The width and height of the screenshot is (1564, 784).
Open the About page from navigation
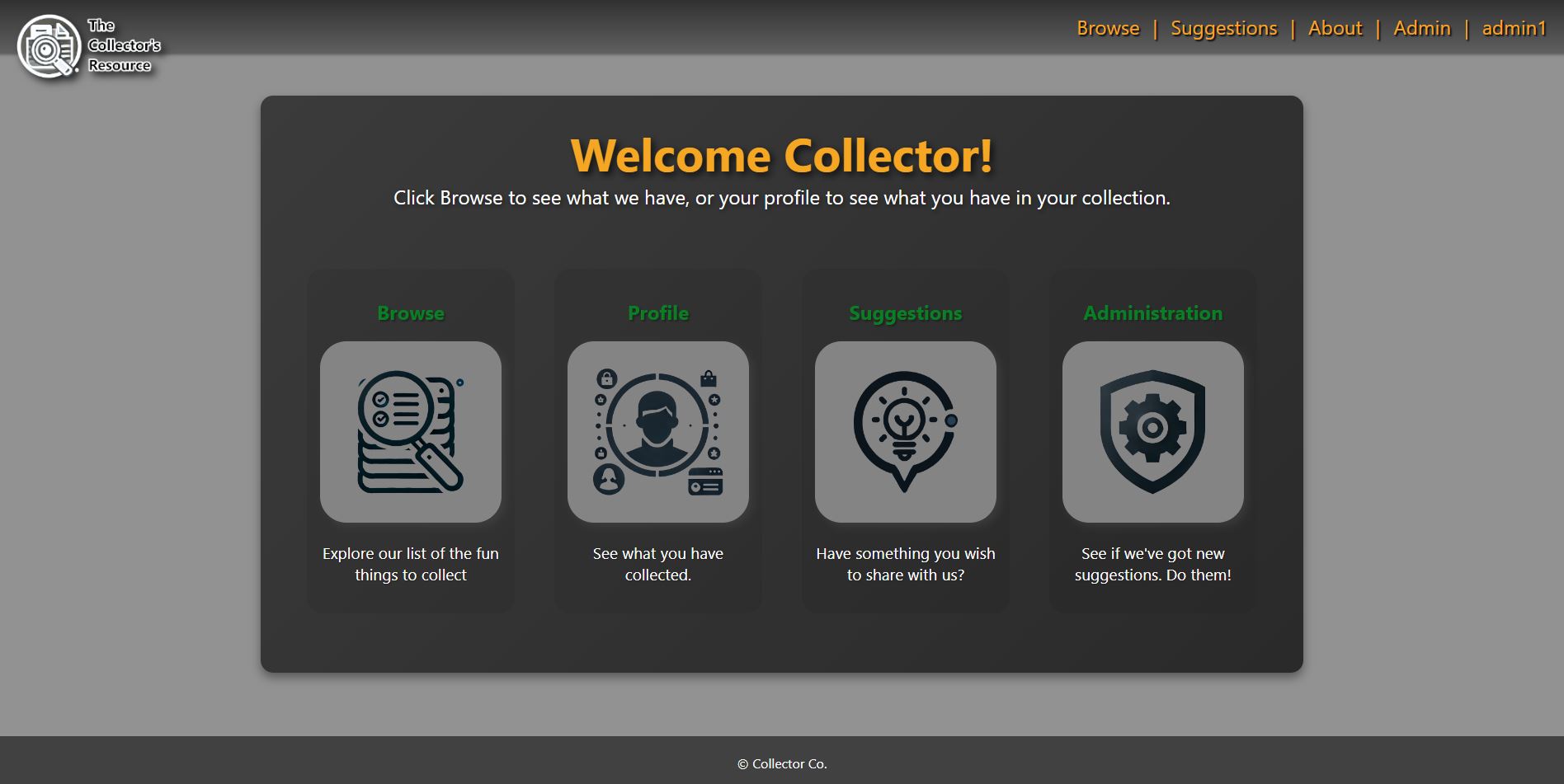(x=1335, y=28)
